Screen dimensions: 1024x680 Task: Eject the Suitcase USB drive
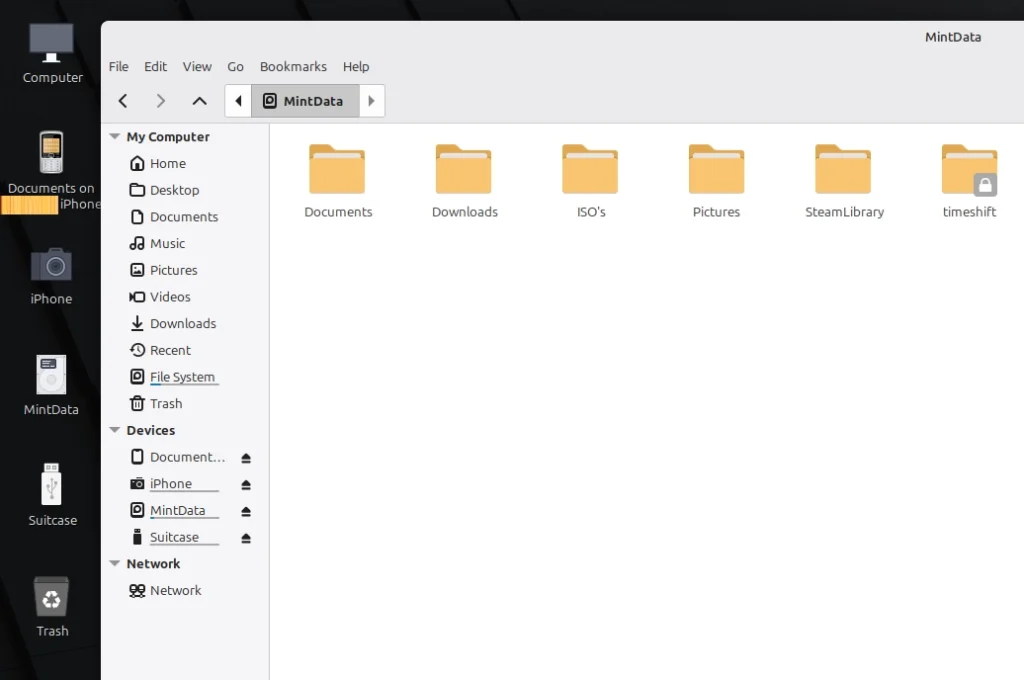246,537
